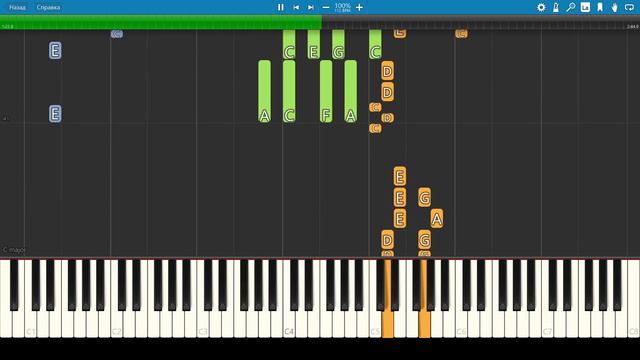Click the orange falling A note

[x=437, y=219]
